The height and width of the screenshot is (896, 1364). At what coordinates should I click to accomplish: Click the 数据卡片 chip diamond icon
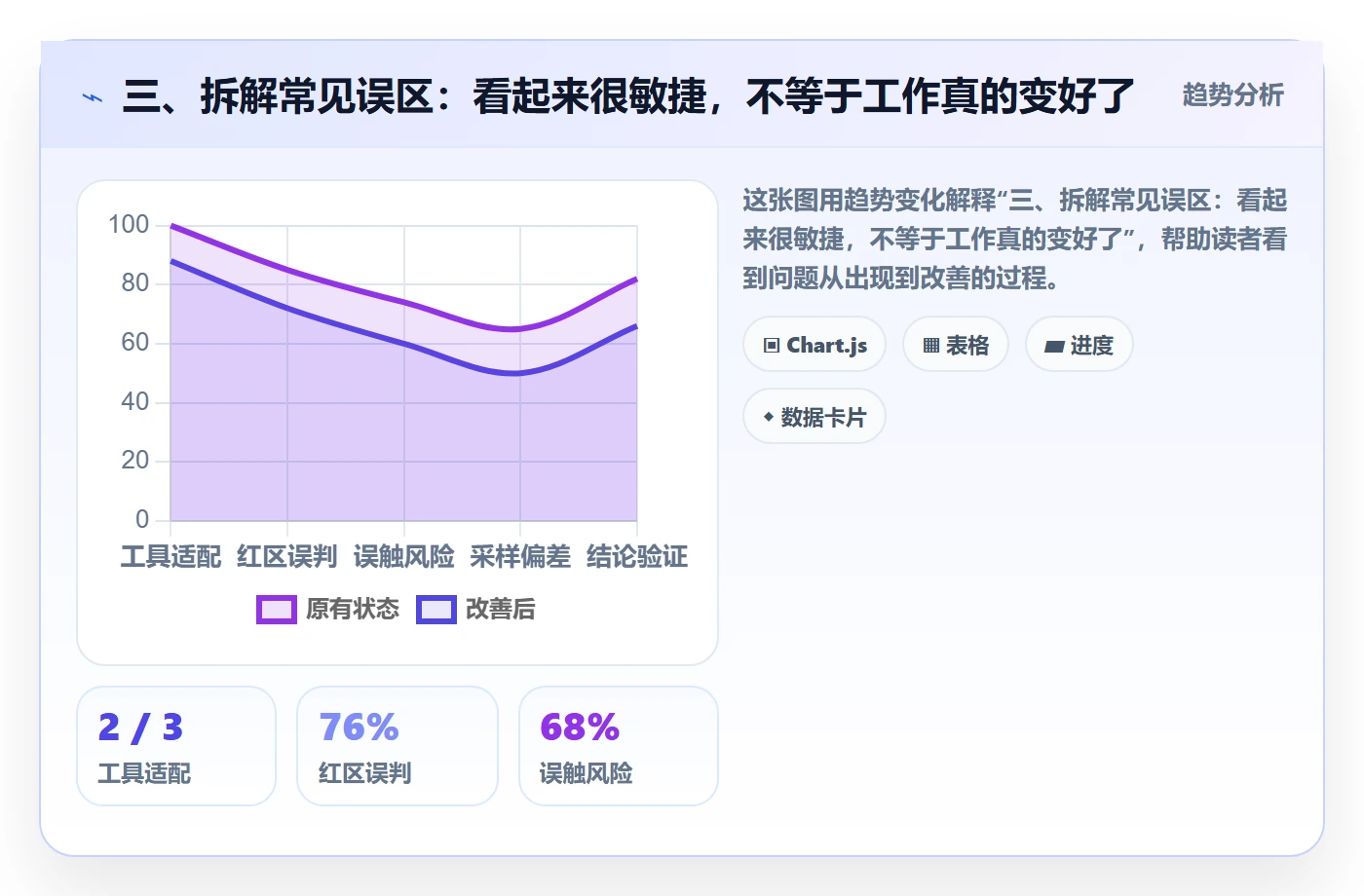(769, 417)
